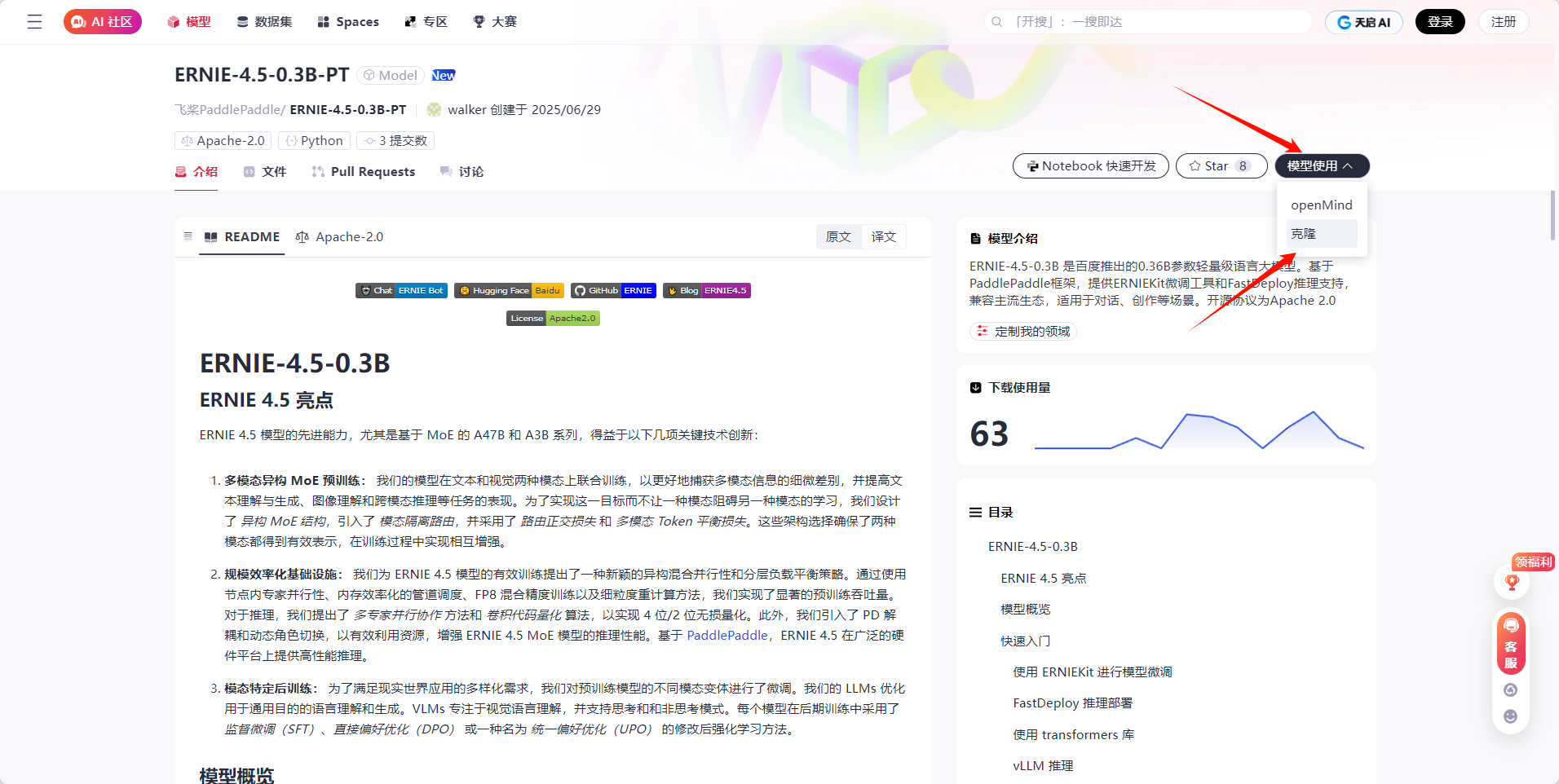Click the 下载使用量 line chart
The height and width of the screenshot is (784, 1559).
pyautogui.click(x=1199, y=430)
